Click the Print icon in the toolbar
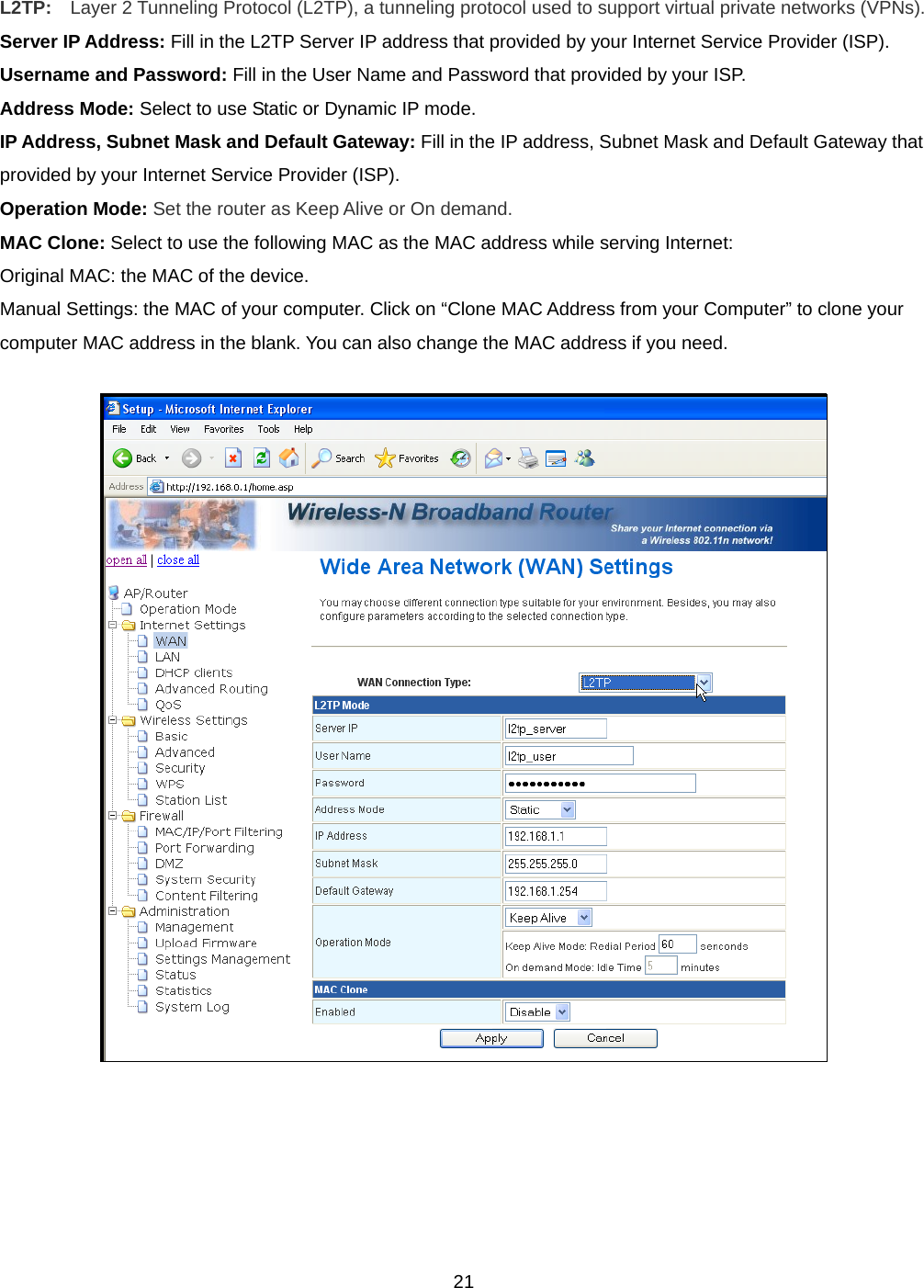This screenshot has height=1288, width=924. (x=527, y=458)
